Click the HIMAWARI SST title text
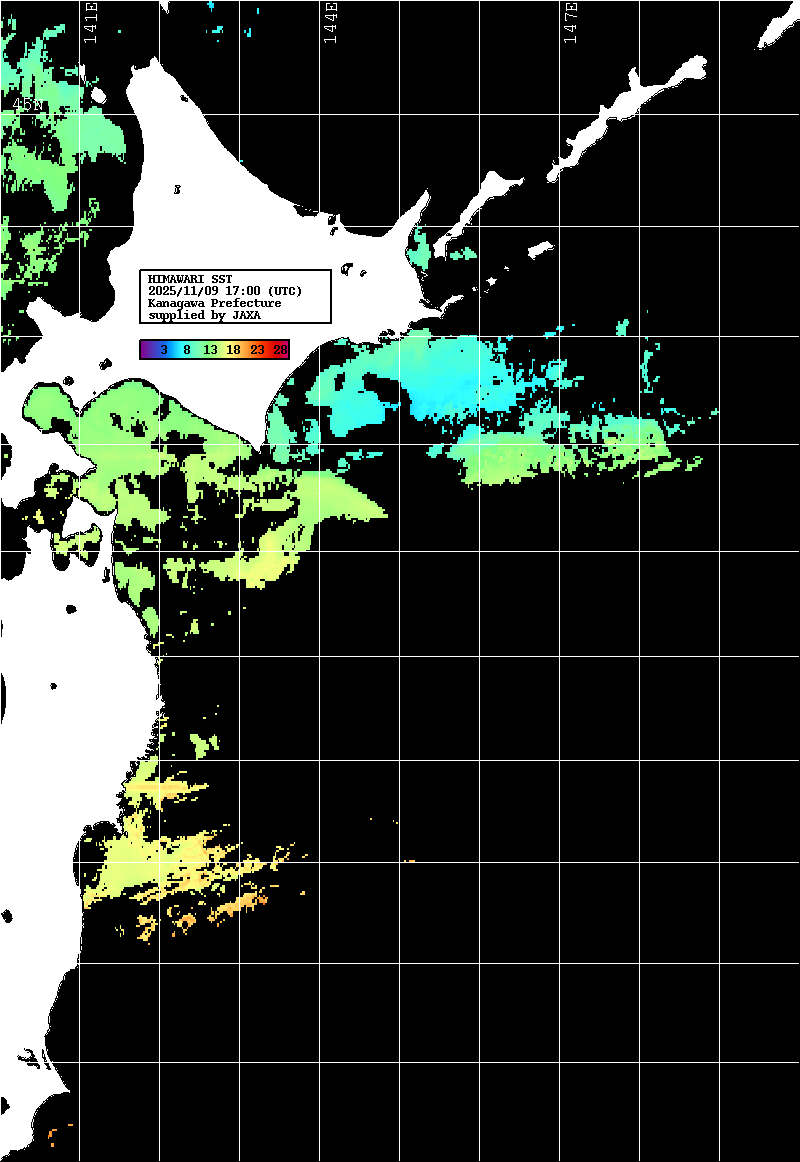 (x=190, y=278)
